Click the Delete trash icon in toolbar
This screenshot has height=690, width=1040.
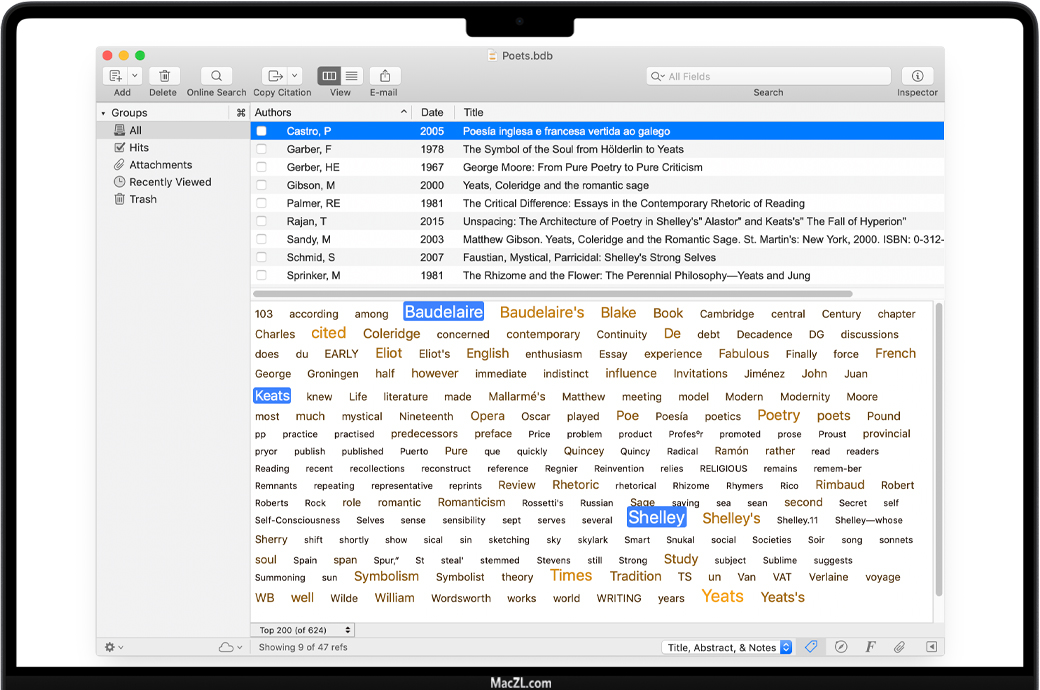coord(163,76)
